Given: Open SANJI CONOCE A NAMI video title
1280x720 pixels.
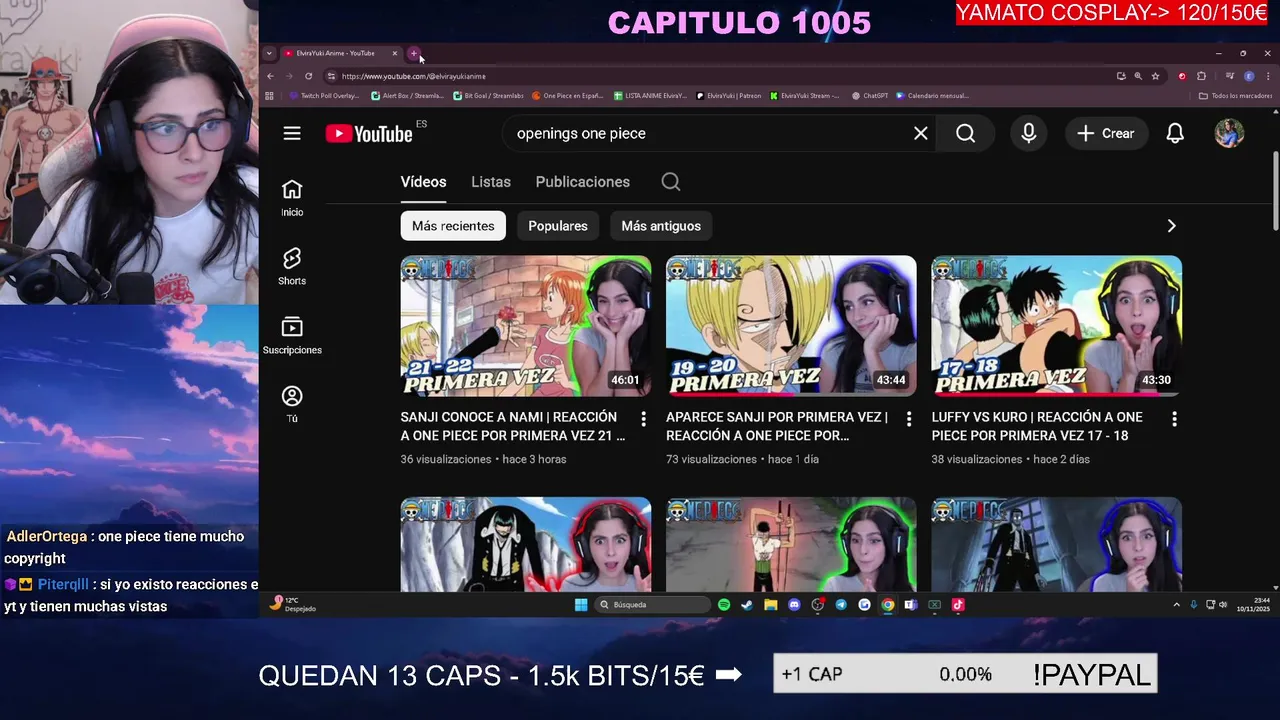Looking at the screenshot, I should (x=513, y=426).
